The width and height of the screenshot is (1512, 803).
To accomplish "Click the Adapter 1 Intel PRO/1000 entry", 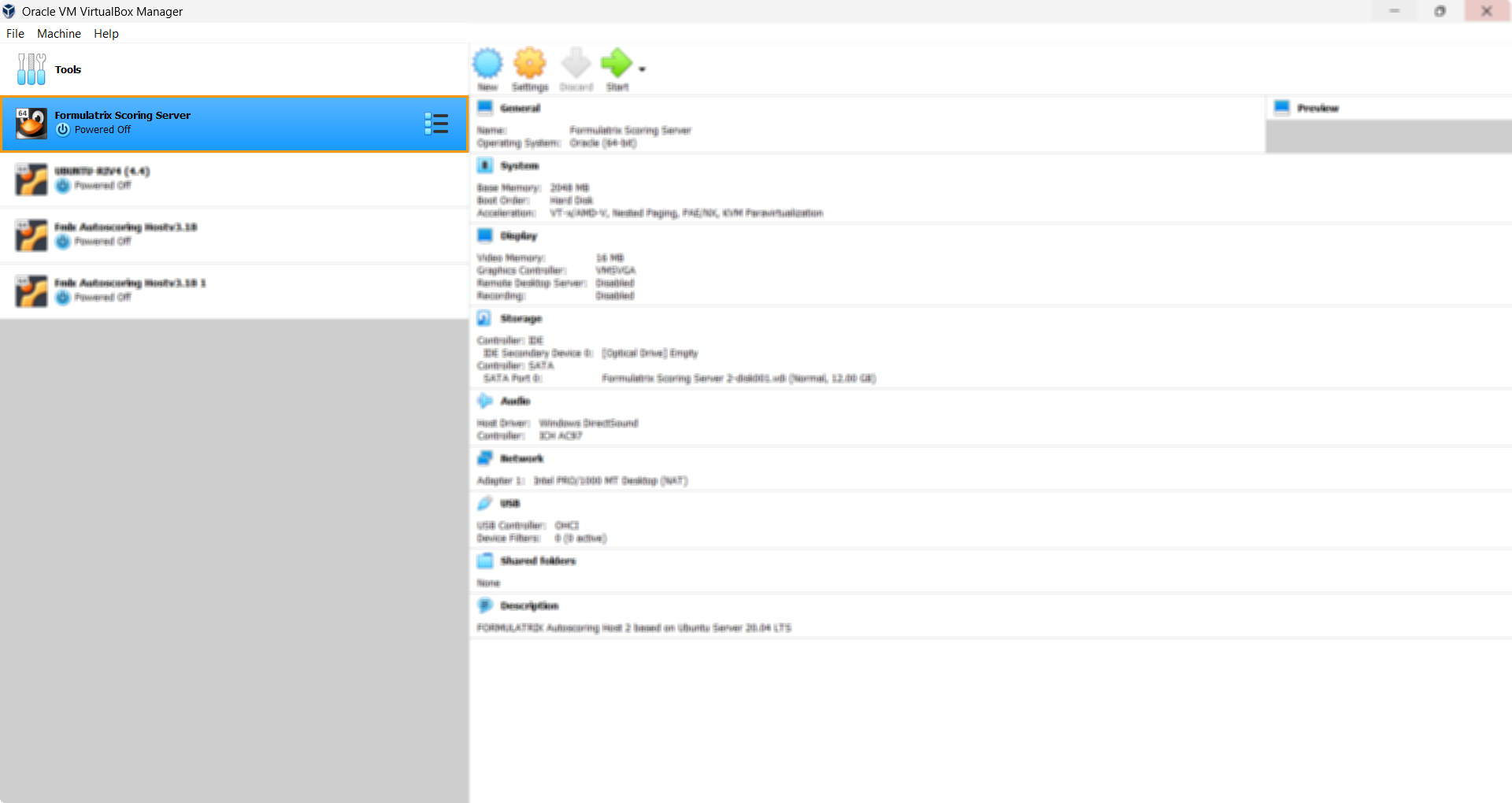I will pos(610,481).
